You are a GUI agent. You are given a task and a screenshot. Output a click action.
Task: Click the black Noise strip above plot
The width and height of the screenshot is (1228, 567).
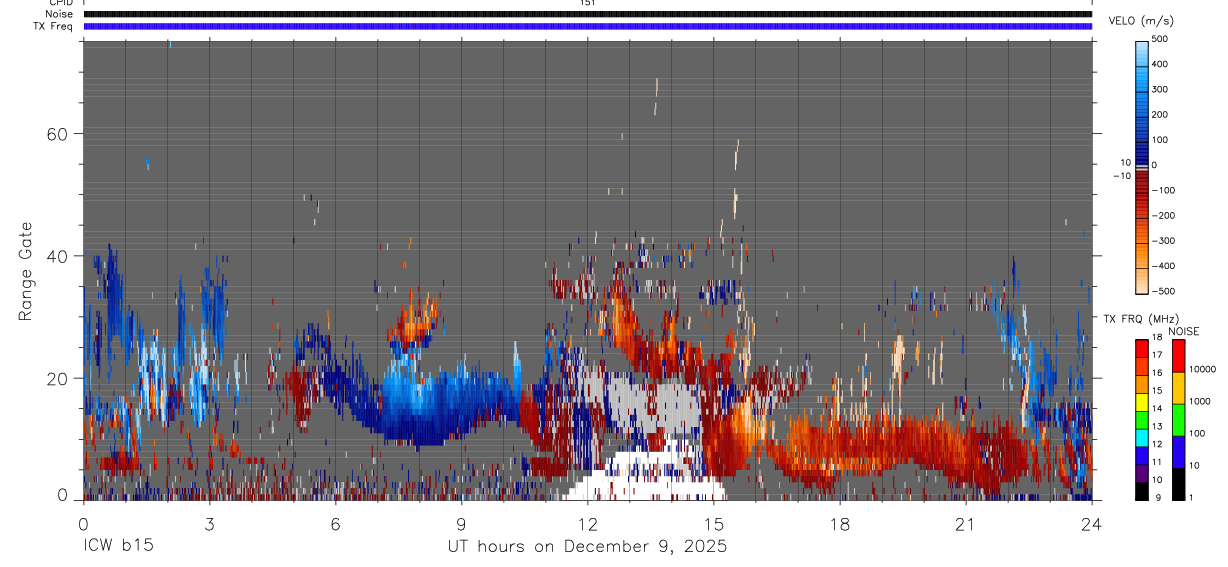(x=587, y=14)
